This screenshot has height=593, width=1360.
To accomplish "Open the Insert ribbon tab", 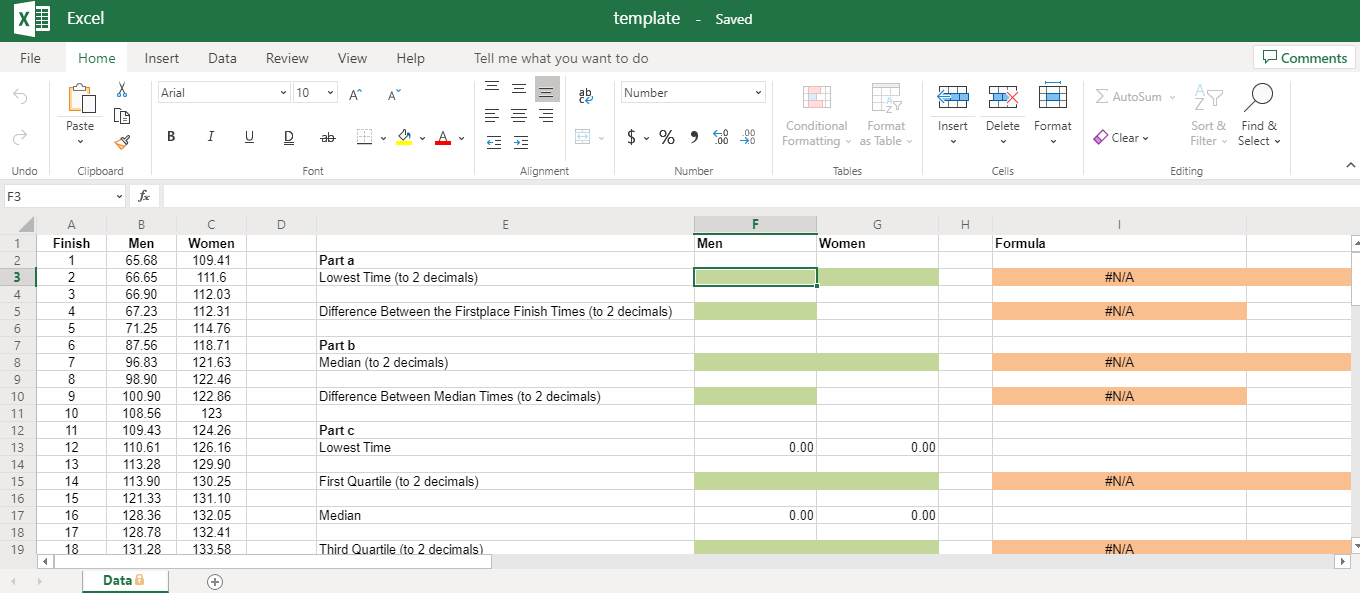I will 162,58.
